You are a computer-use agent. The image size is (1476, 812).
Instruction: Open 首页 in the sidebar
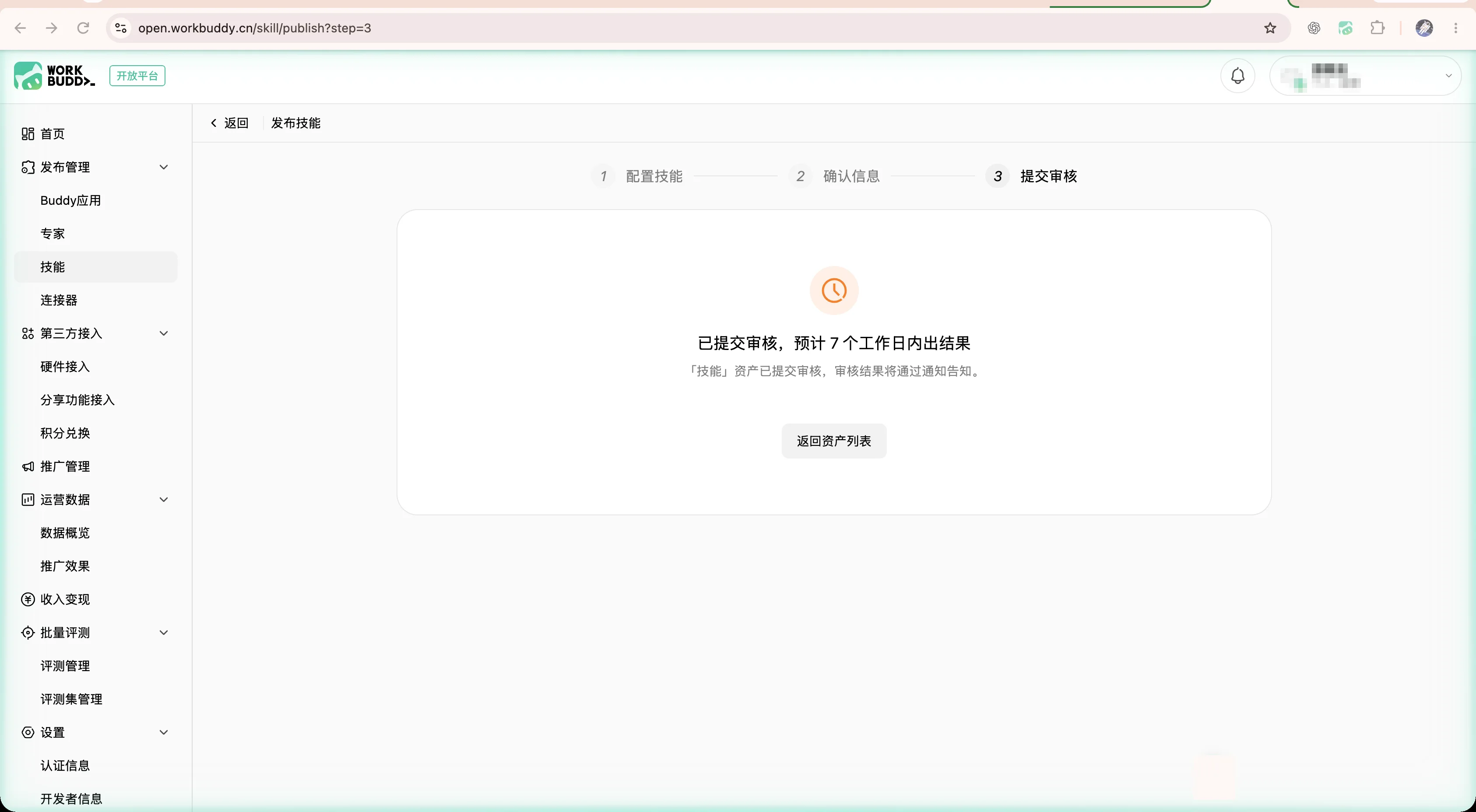96,134
